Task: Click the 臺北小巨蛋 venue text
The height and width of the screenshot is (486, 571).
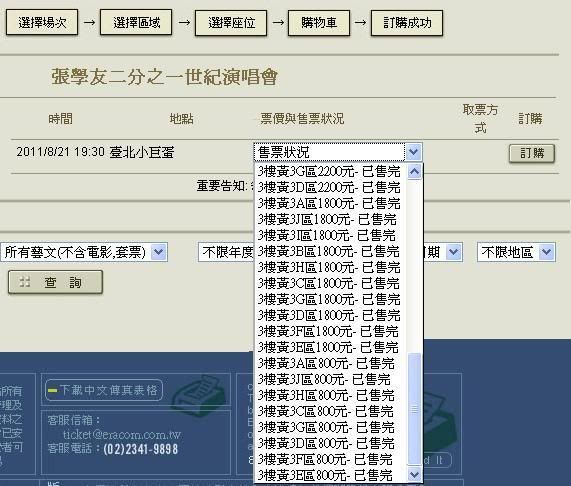Action: pos(142,152)
